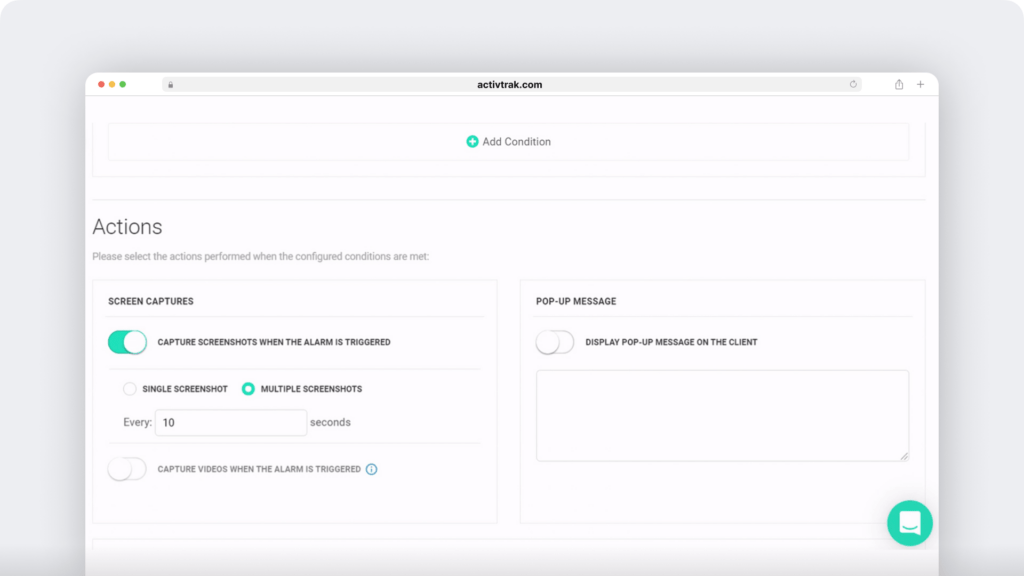1024x576 pixels.
Task: Enable display pop-up message on the client
Action: (x=554, y=342)
